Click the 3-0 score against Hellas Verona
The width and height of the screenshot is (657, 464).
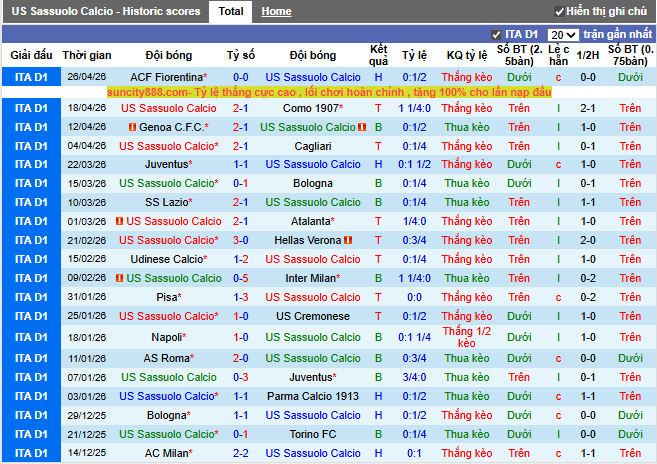(241, 240)
